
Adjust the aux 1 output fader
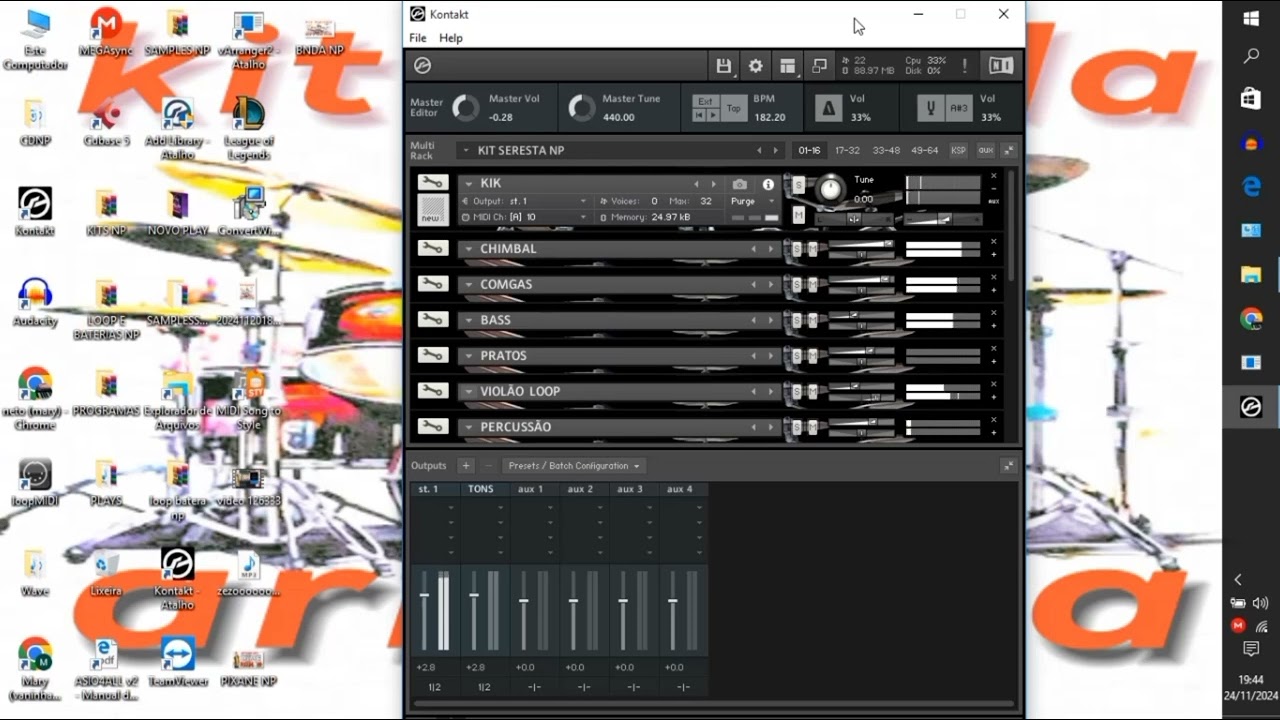tap(523, 601)
